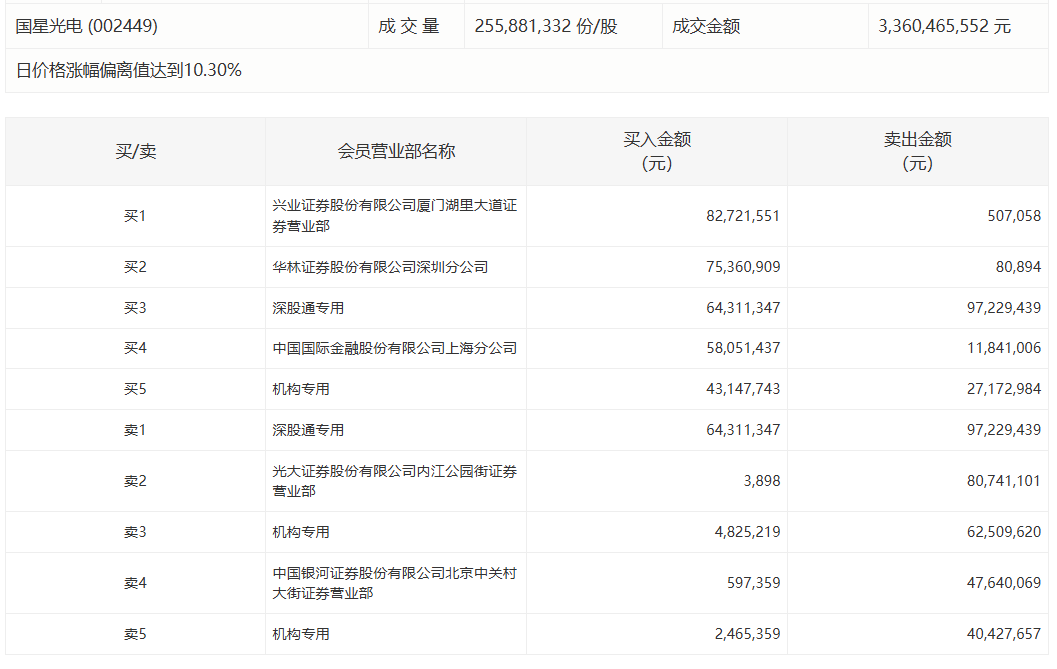Screen dimensions: 1057x669
Task: Select 深股通专用 in the 买3 row
Action: coord(308,308)
